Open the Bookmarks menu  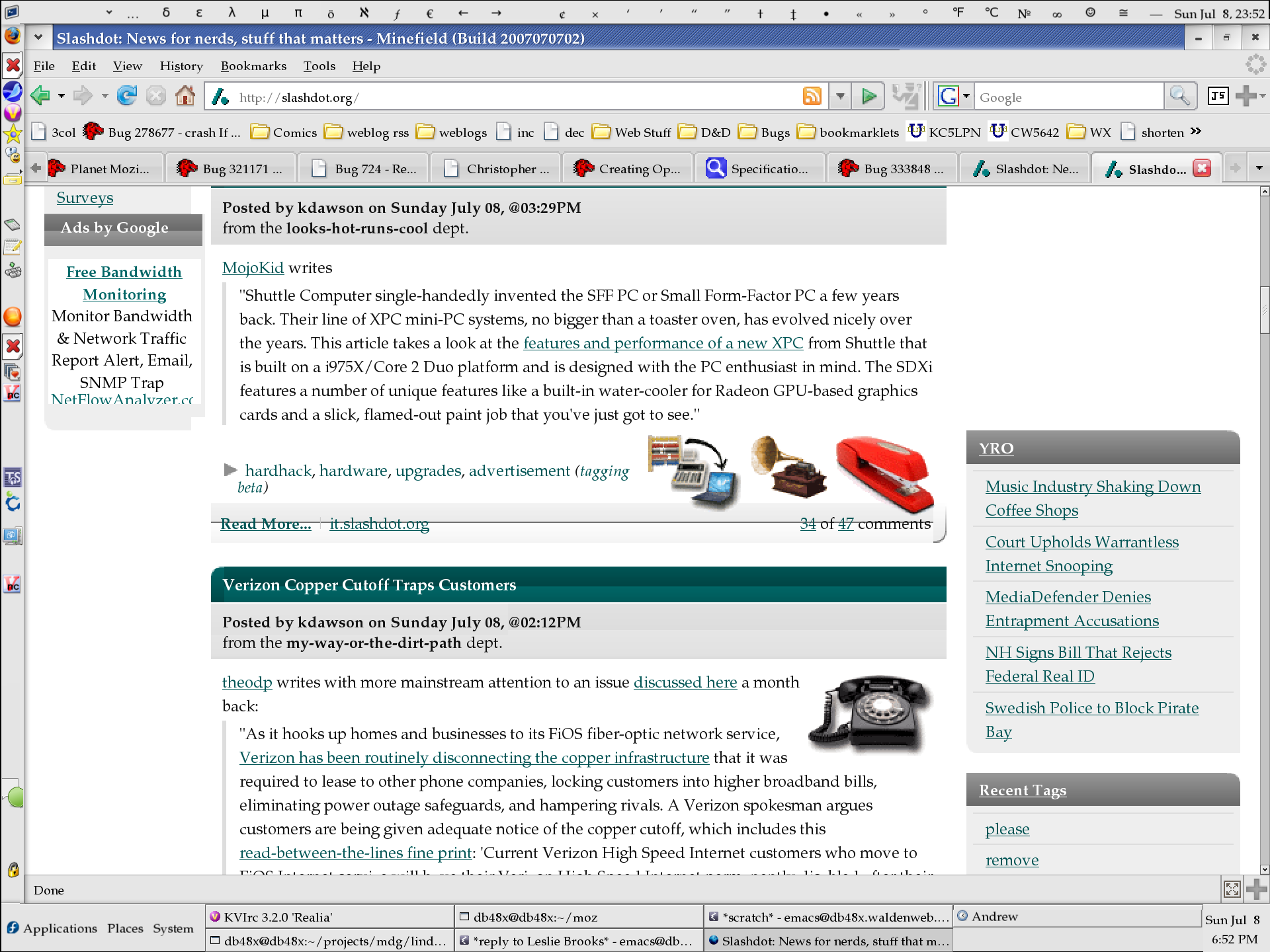click(x=253, y=65)
